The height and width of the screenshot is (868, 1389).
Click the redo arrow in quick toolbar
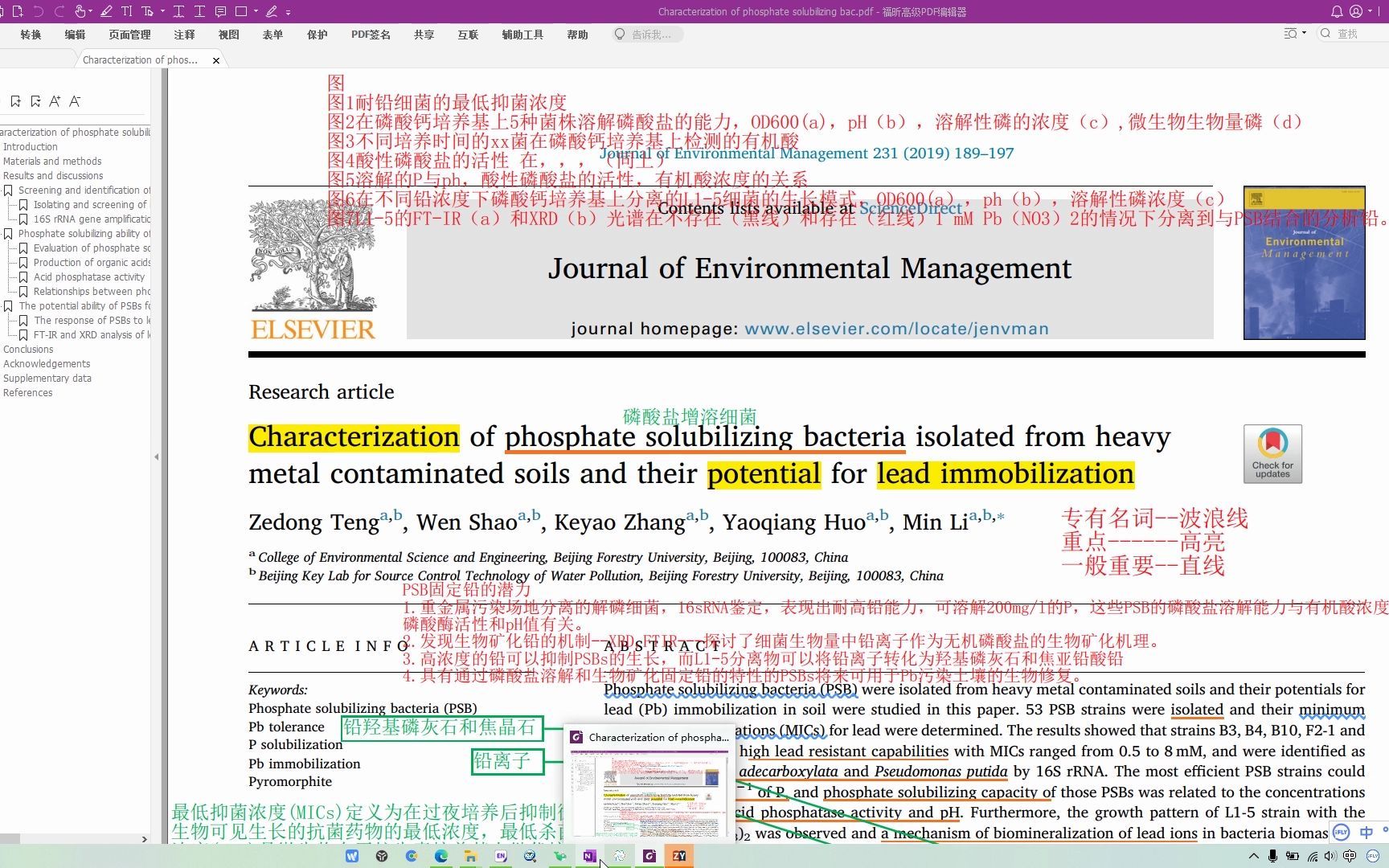(x=59, y=11)
